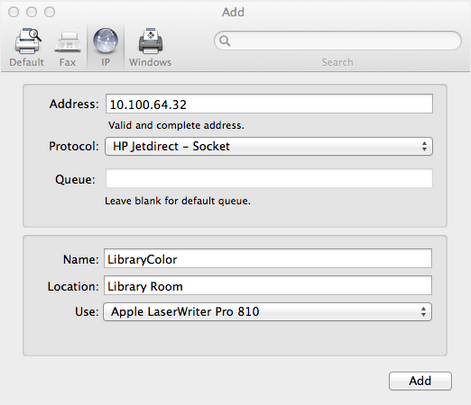Open the Use Apple LaserWriter Pro 810 dropdown

[x=267, y=312]
